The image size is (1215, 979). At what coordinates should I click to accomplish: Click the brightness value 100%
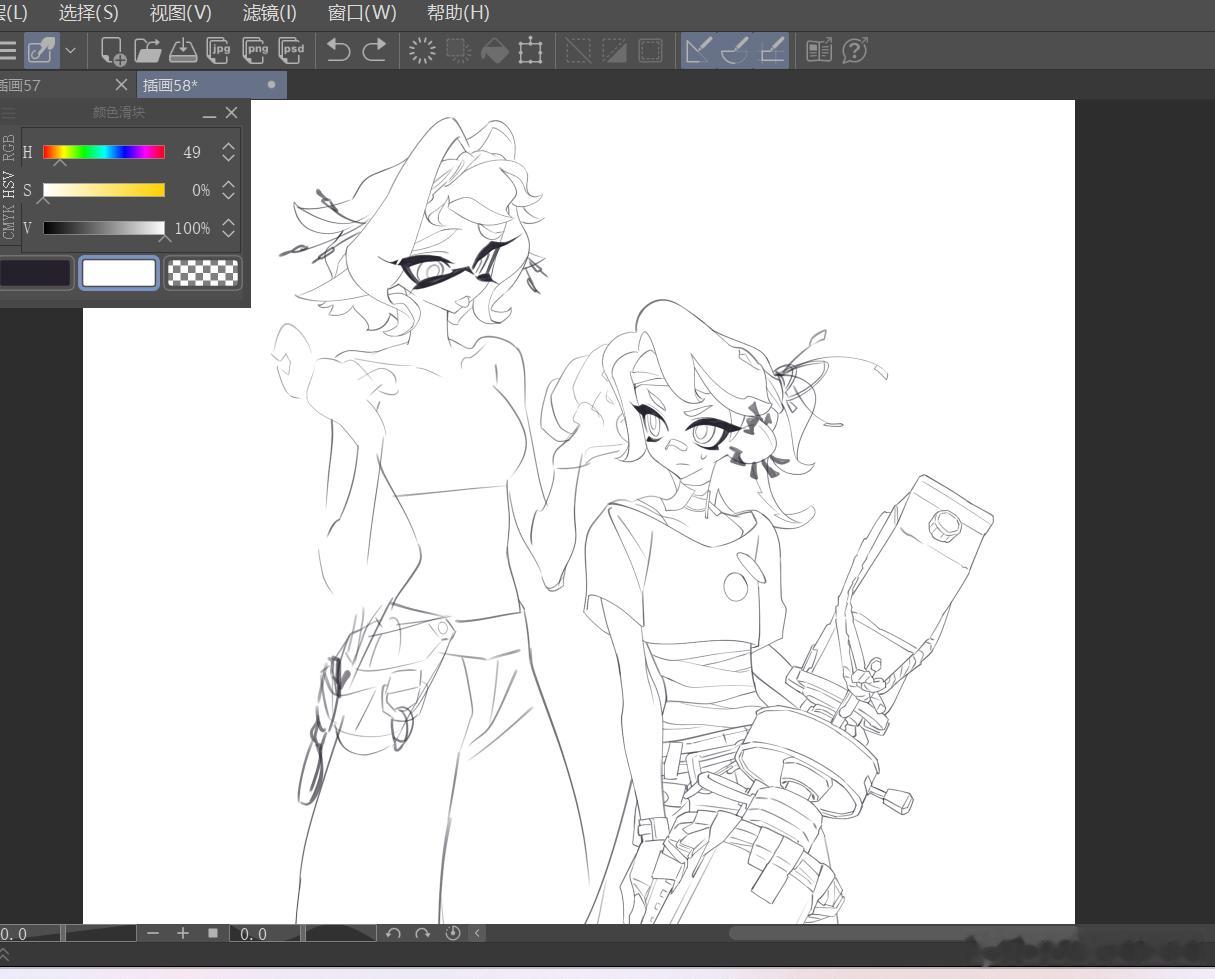[x=192, y=228]
